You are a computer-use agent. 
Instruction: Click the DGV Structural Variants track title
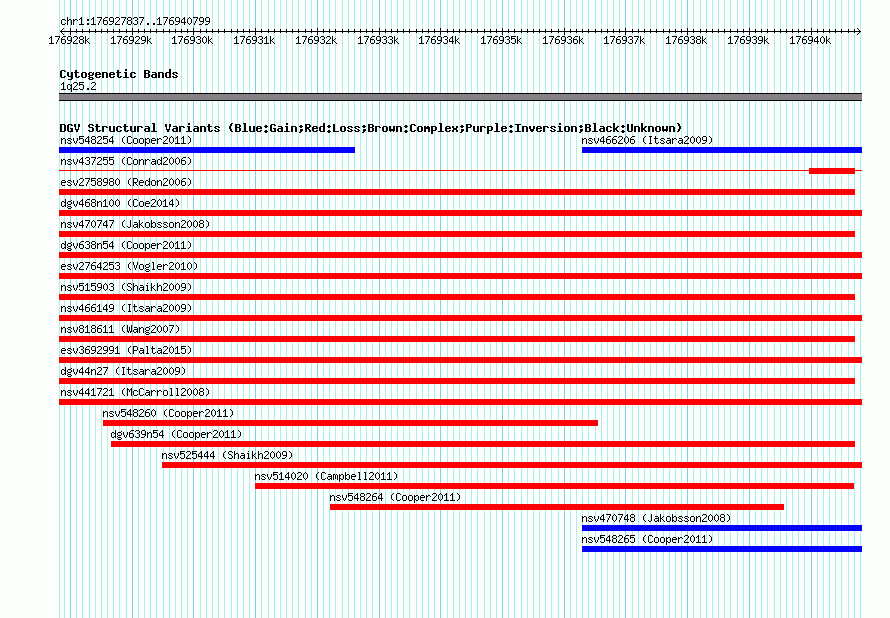tap(370, 128)
